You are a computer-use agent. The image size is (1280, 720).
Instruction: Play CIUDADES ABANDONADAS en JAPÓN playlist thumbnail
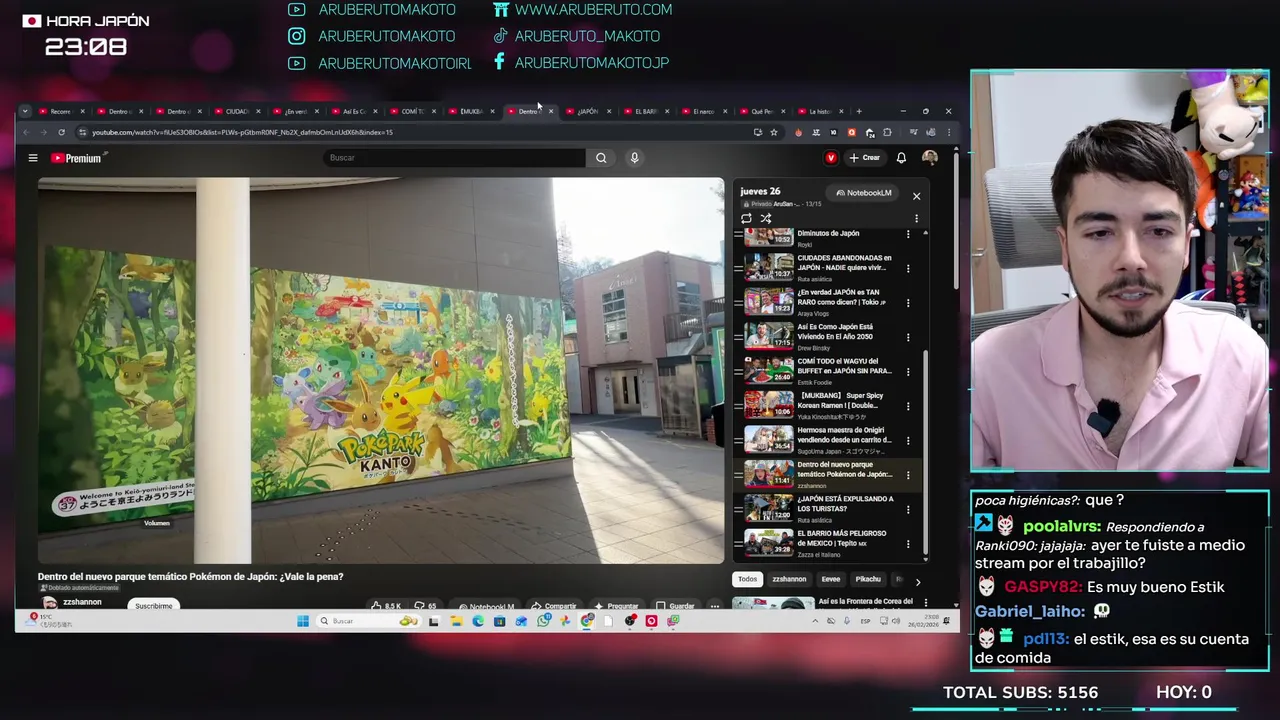769,267
